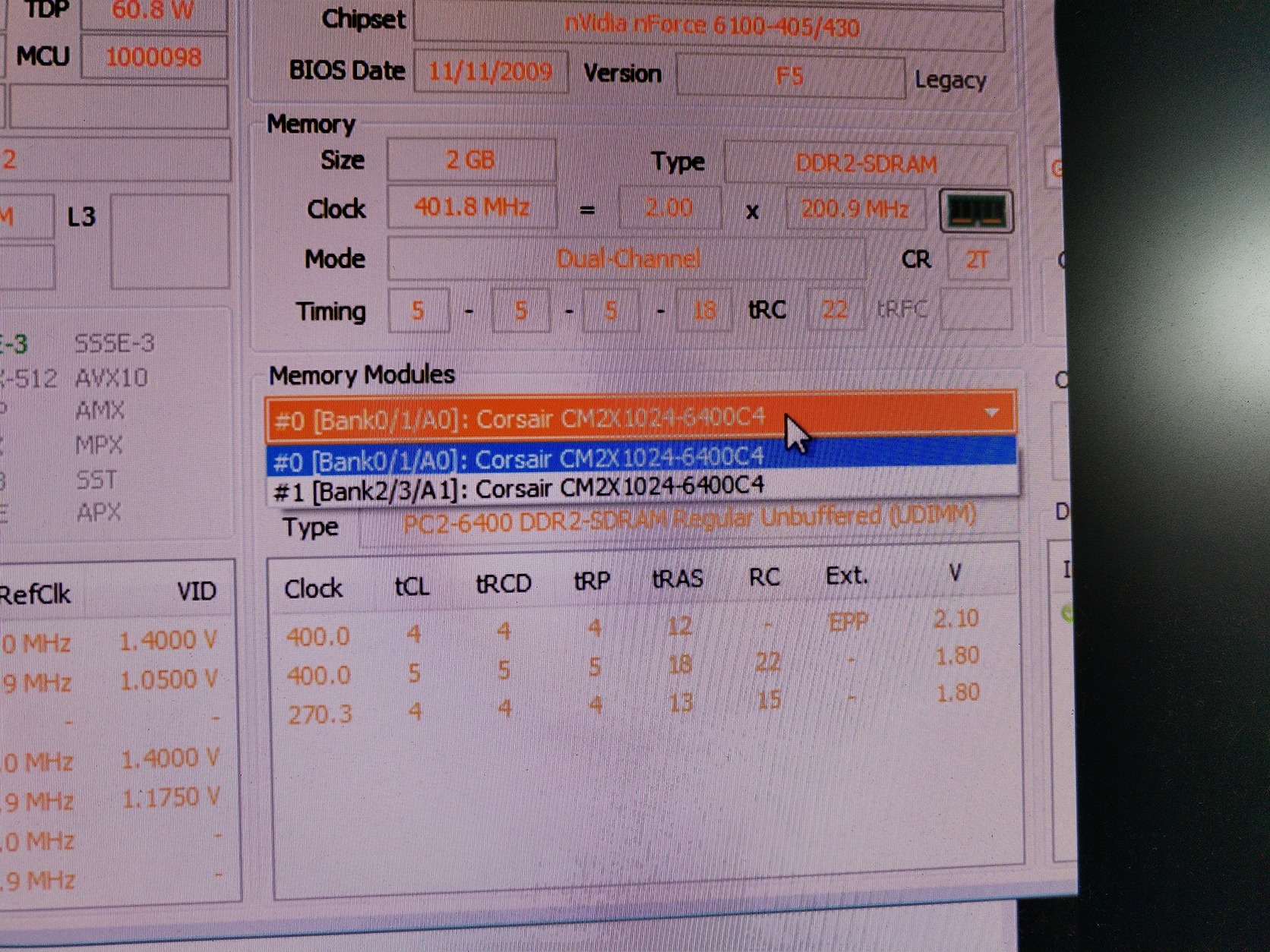
Task: Collapse the Memory Modules dropdown arrow
Action: pos(991,412)
